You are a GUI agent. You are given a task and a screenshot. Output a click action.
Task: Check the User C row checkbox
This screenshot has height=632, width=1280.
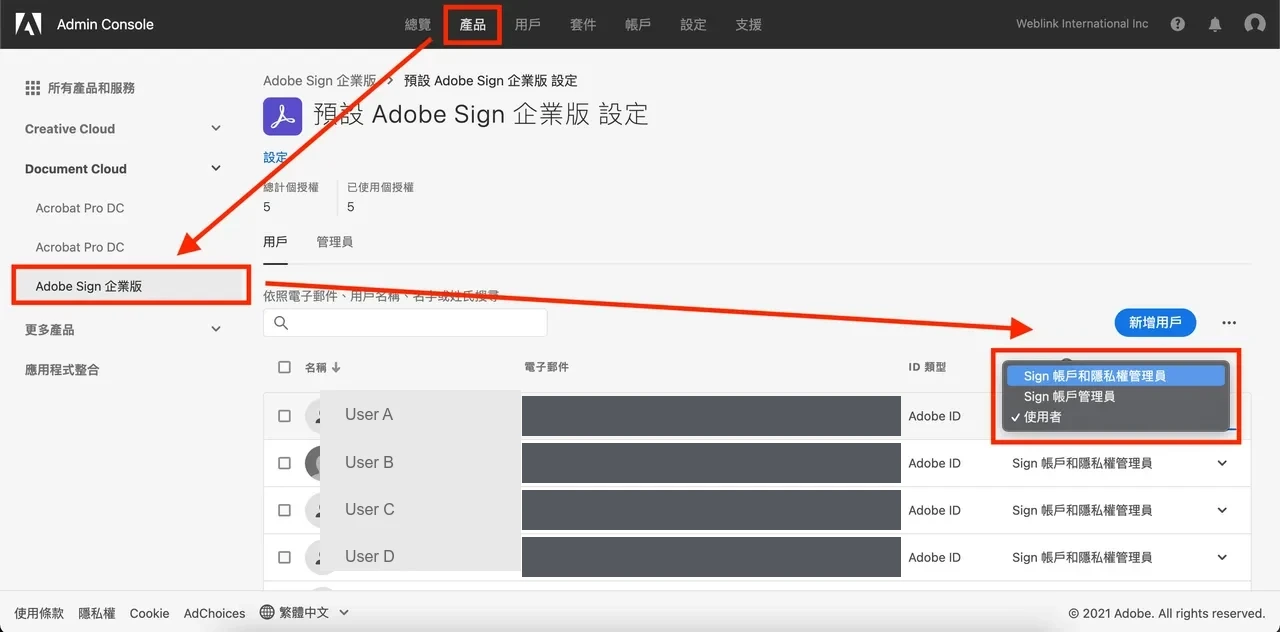coord(285,510)
